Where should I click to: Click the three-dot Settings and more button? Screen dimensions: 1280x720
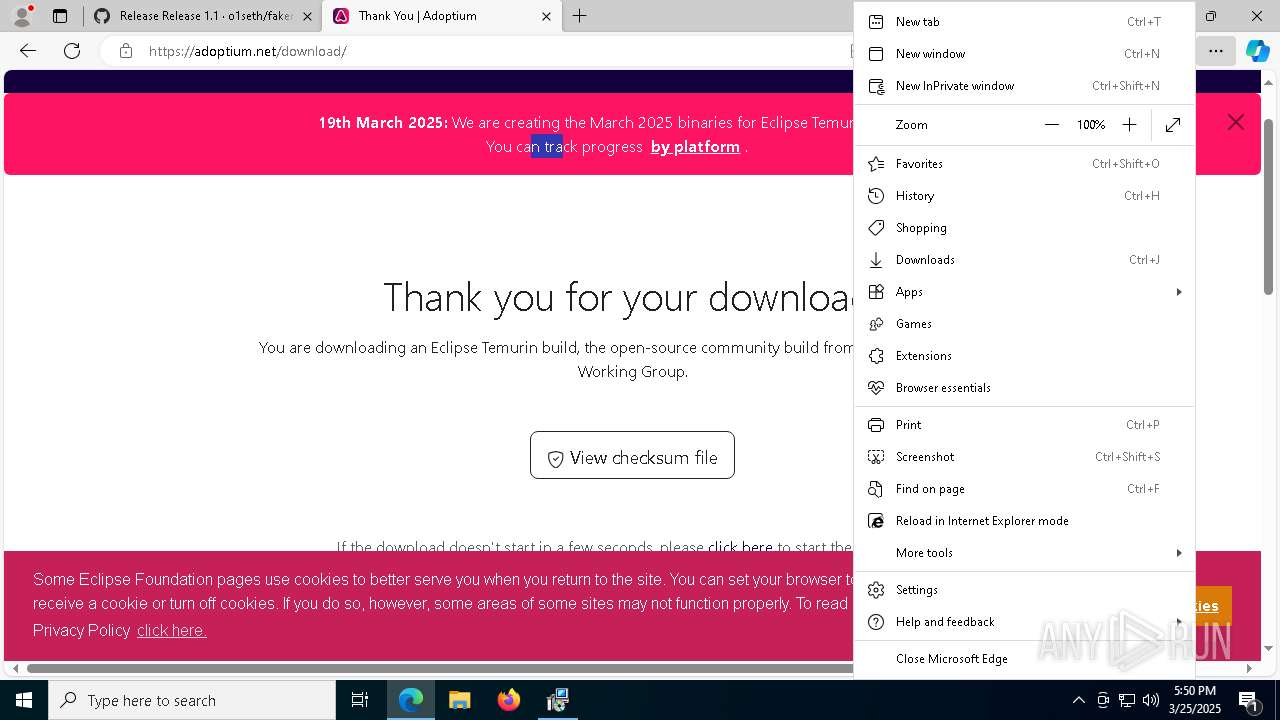point(1215,51)
